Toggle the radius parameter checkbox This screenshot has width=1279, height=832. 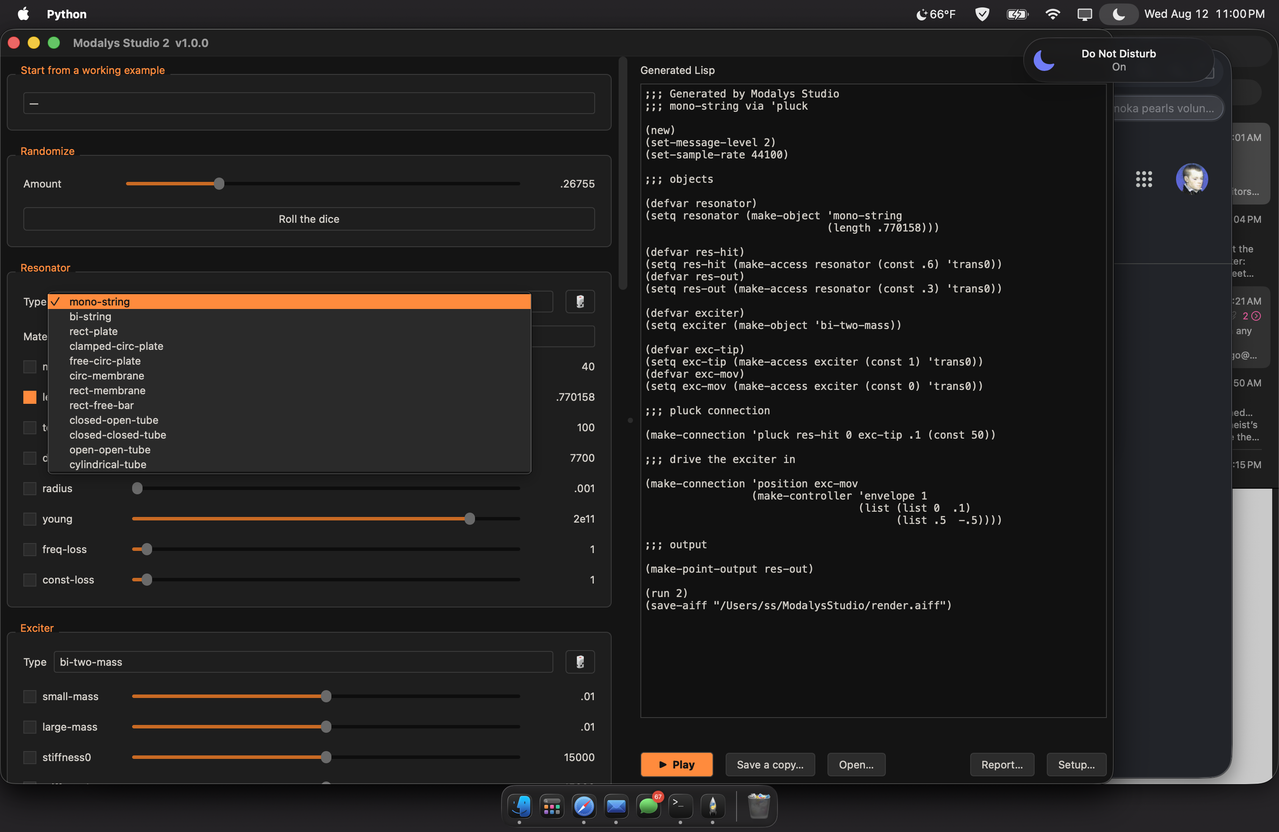coord(30,489)
